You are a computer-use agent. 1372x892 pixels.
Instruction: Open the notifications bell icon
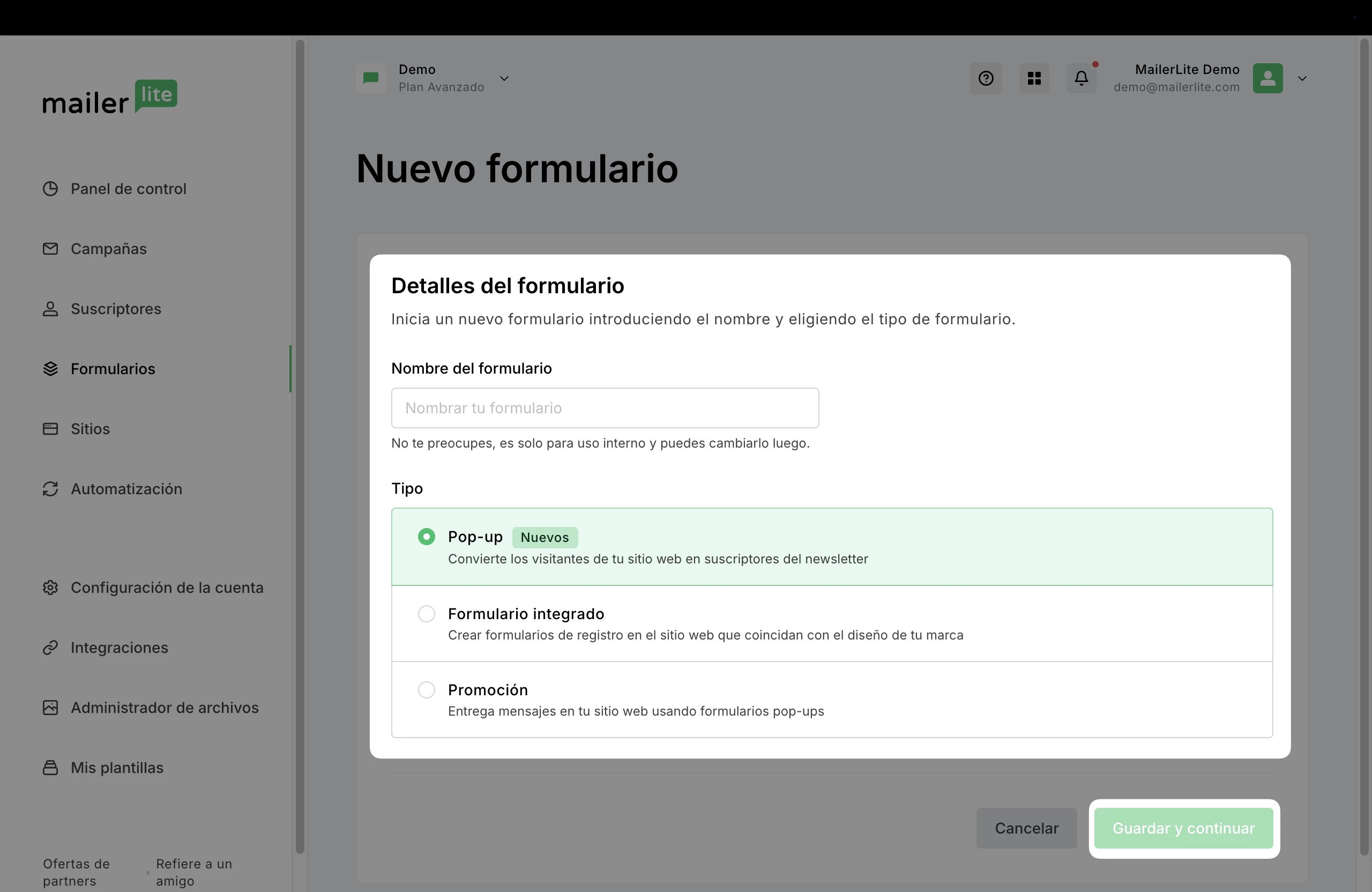tap(1082, 78)
